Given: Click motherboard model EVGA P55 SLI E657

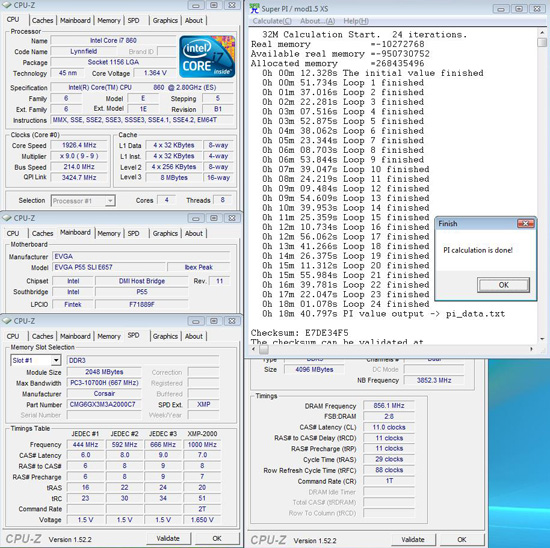Looking at the screenshot, I should tap(109, 267).
